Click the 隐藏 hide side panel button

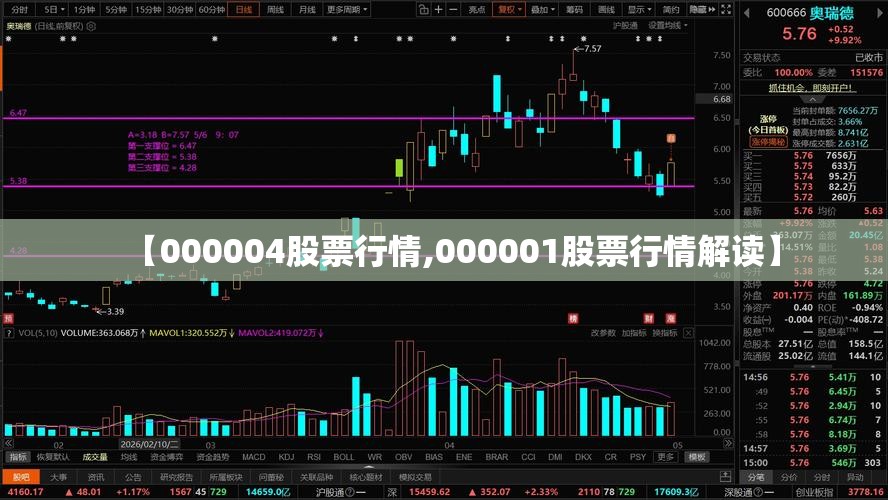[702, 10]
